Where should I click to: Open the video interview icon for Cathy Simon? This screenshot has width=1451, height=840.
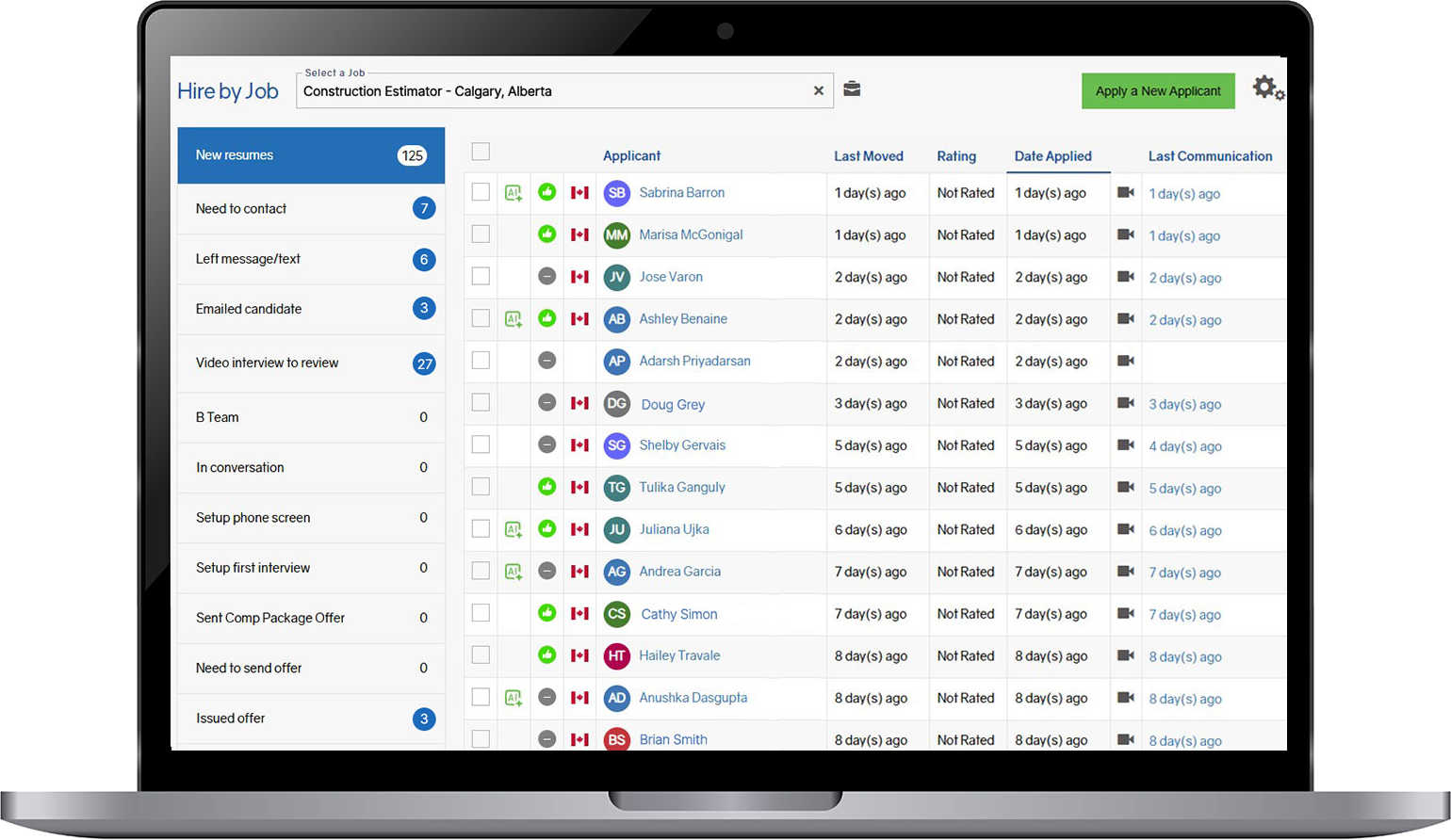pyautogui.click(x=1127, y=612)
